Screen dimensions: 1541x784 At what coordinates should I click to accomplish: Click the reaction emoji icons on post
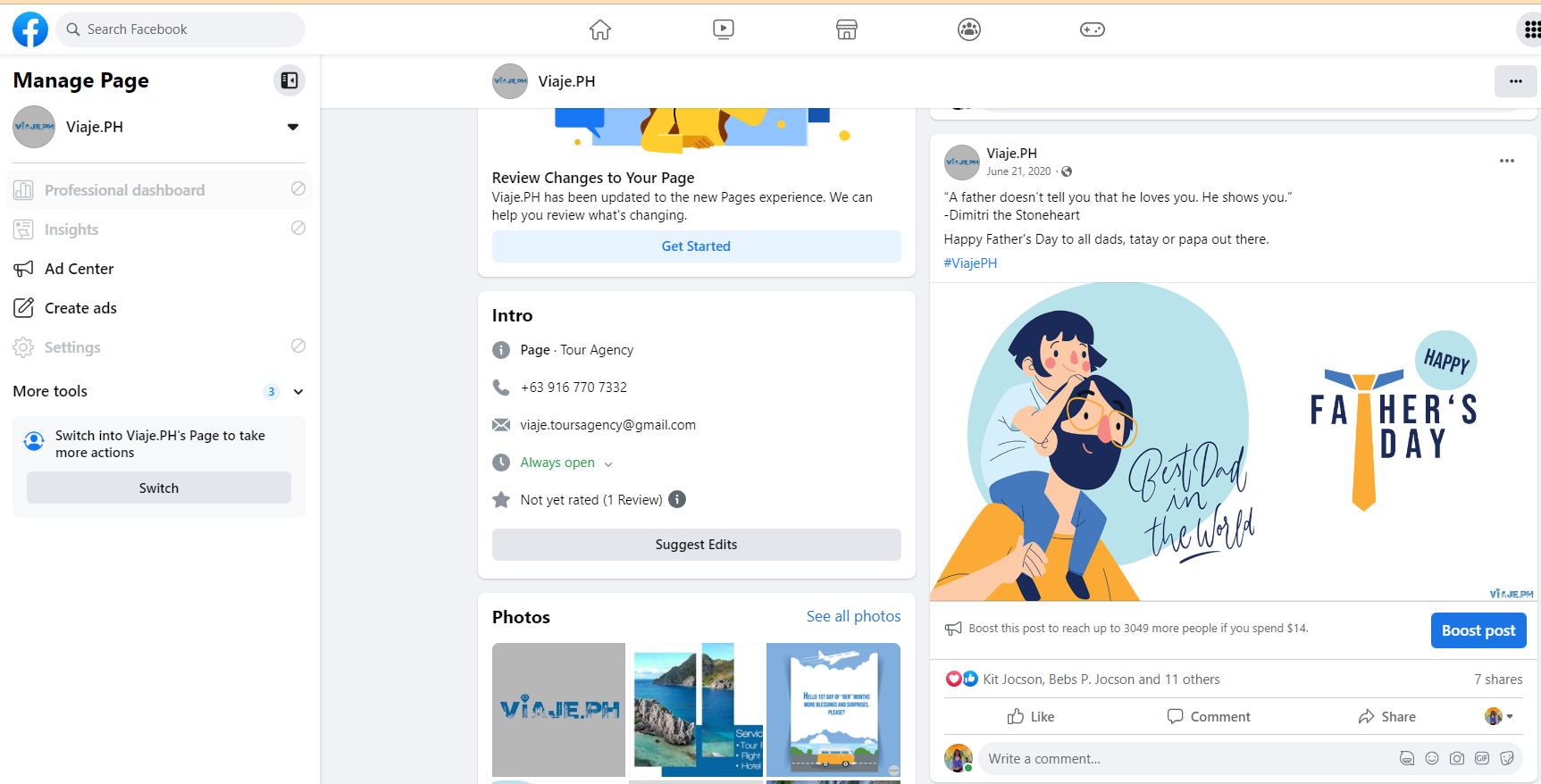tap(962, 680)
